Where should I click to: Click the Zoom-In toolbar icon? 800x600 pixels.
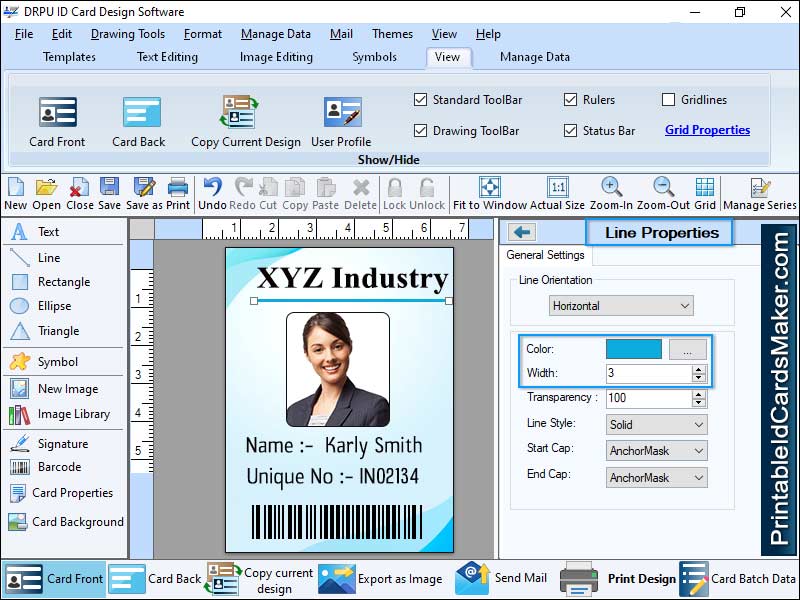pyautogui.click(x=611, y=188)
